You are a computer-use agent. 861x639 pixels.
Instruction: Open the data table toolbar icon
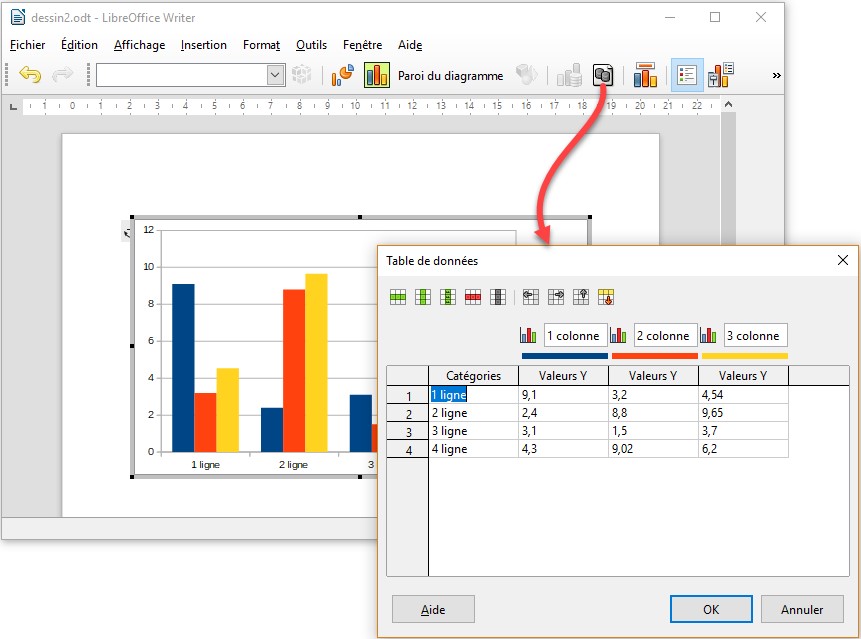tap(603, 75)
